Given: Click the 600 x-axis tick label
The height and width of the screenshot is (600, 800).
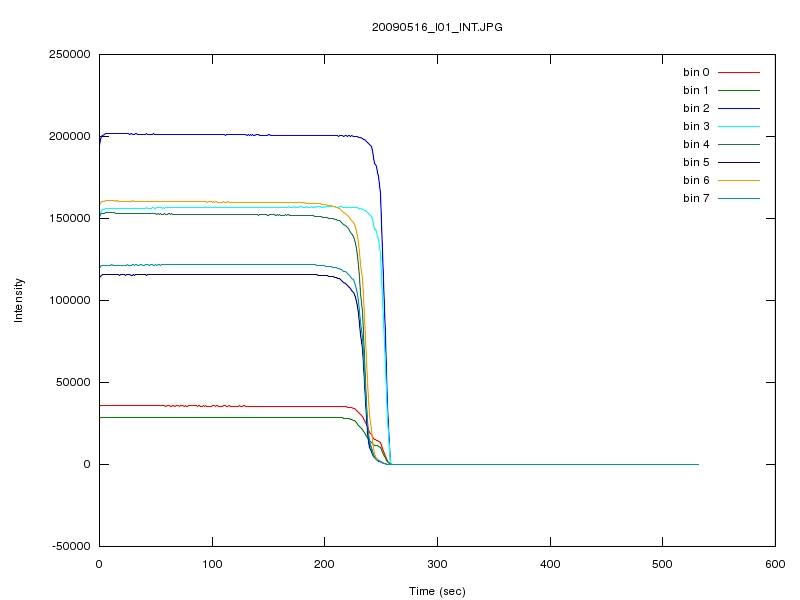Looking at the screenshot, I should tap(775, 564).
